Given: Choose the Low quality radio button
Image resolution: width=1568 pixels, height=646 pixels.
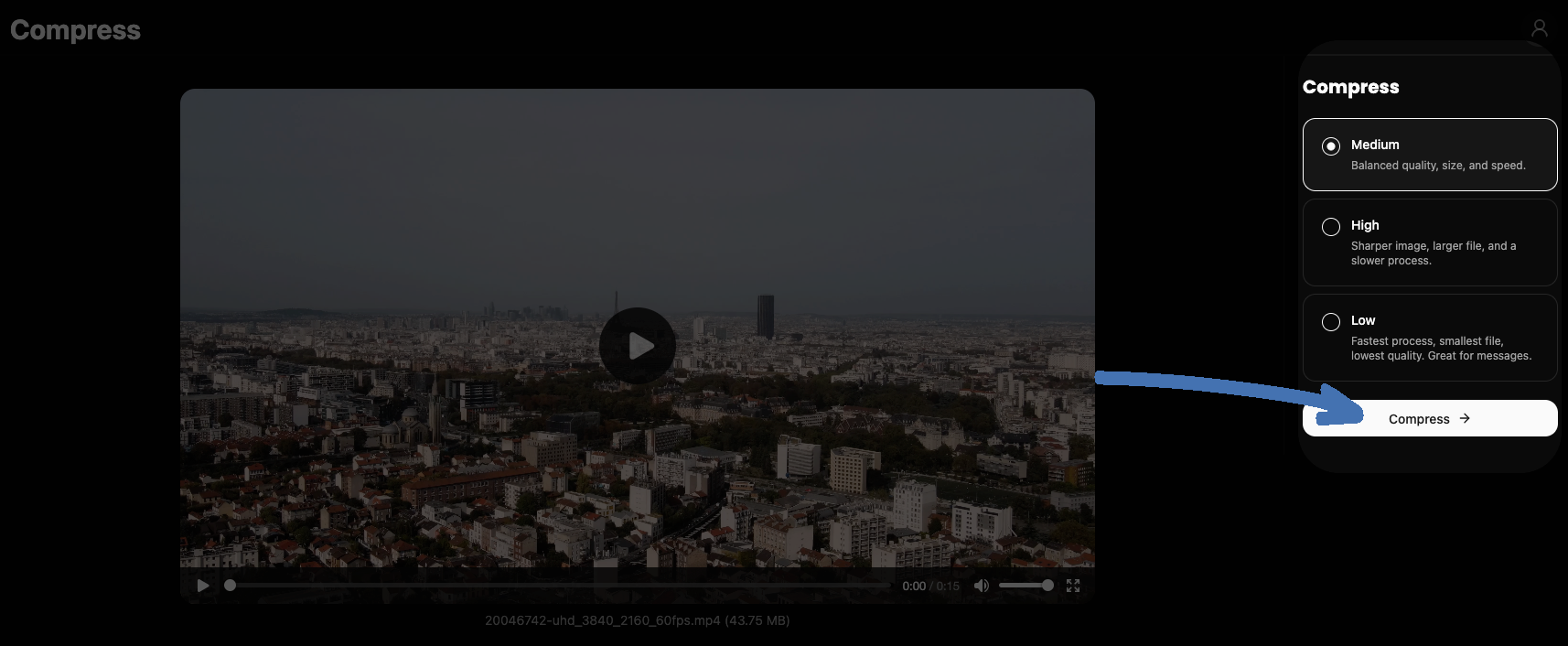Looking at the screenshot, I should [1331, 322].
